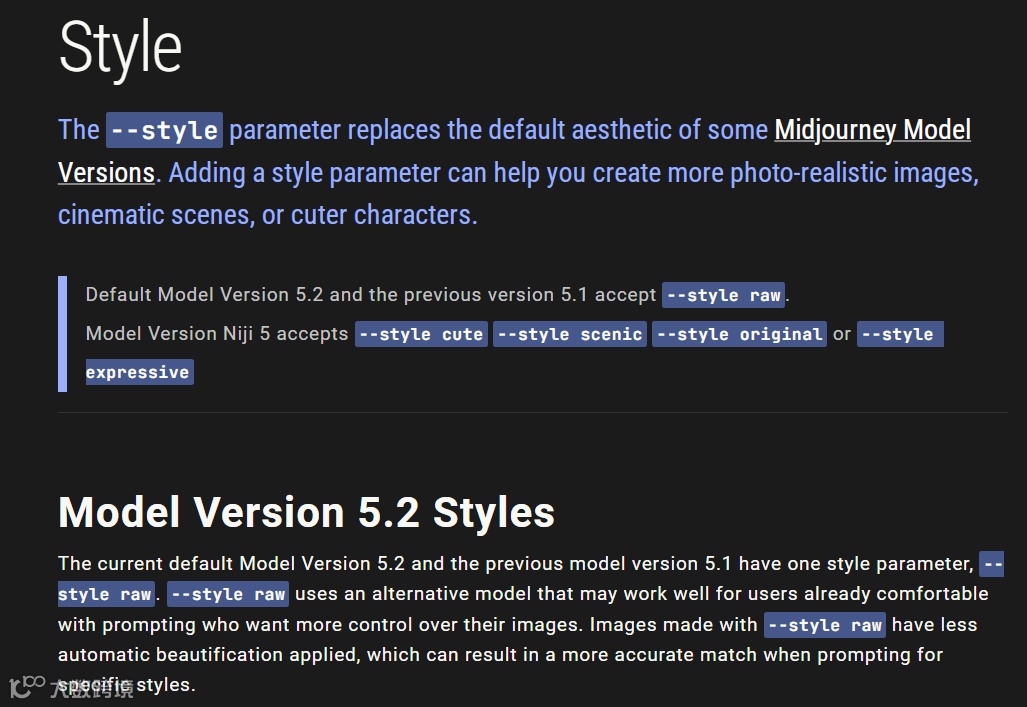Click "automatic beautification applied" sentence
Screen dimensions: 1027x707
500,654
